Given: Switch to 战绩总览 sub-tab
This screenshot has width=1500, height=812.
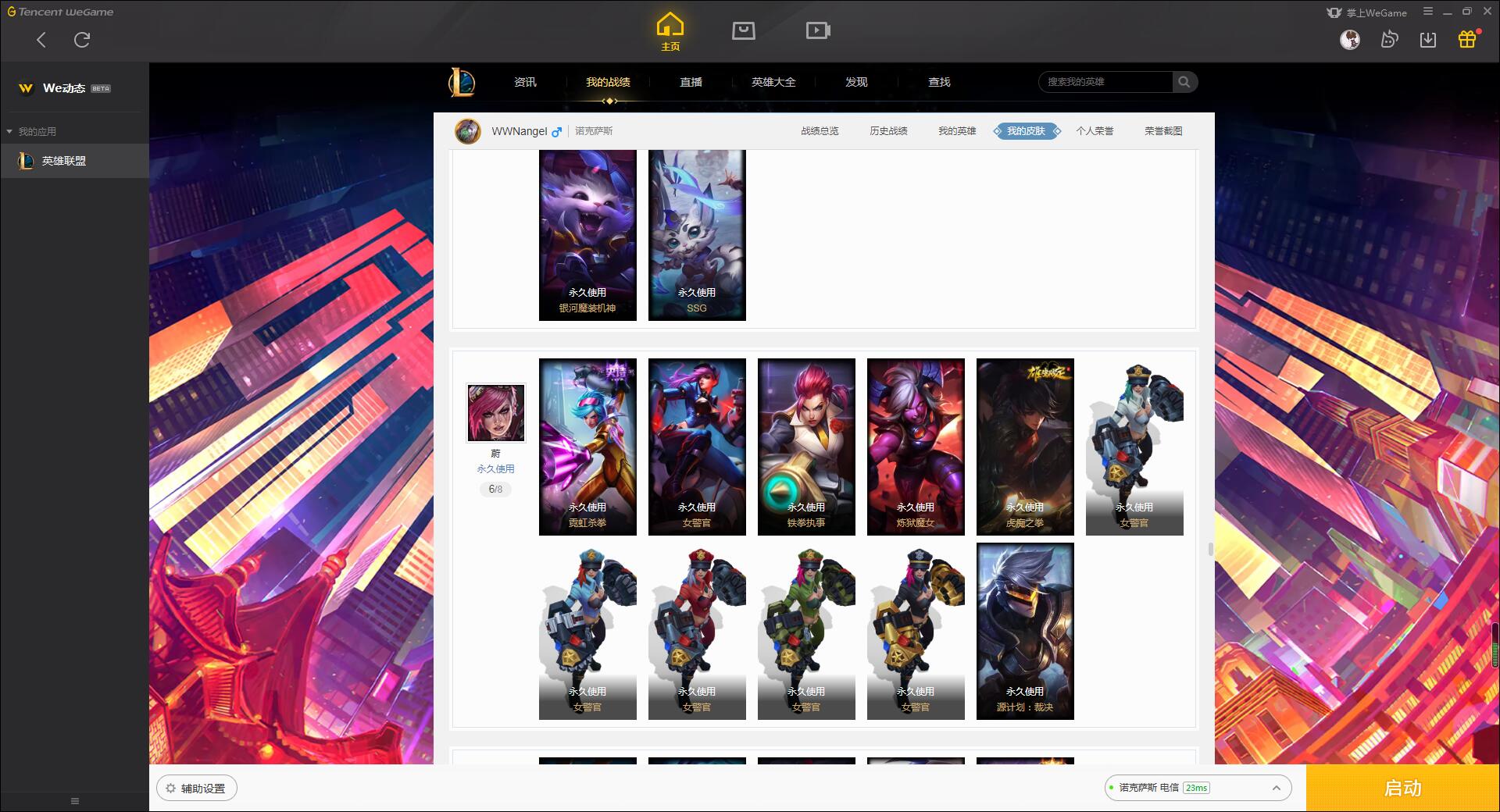Looking at the screenshot, I should [820, 131].
